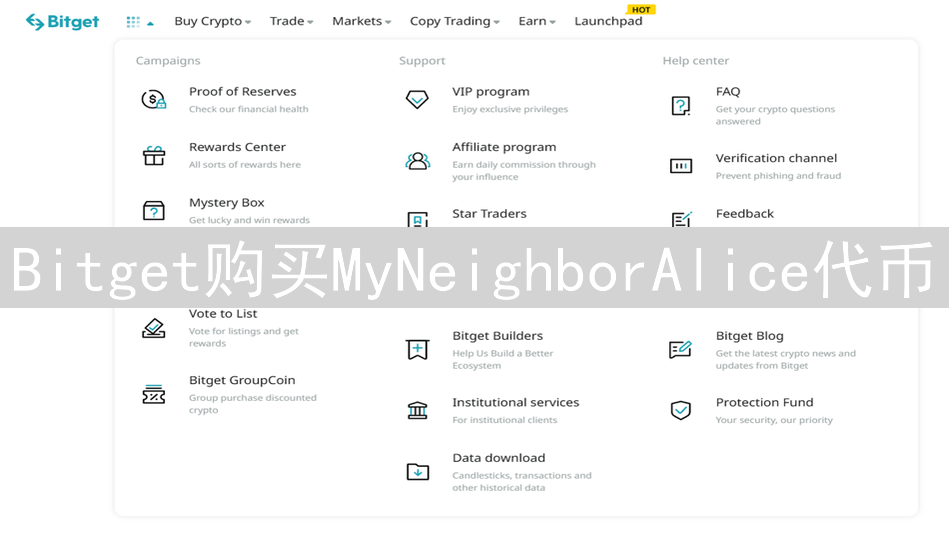Open the Protection Fund link

764,403
